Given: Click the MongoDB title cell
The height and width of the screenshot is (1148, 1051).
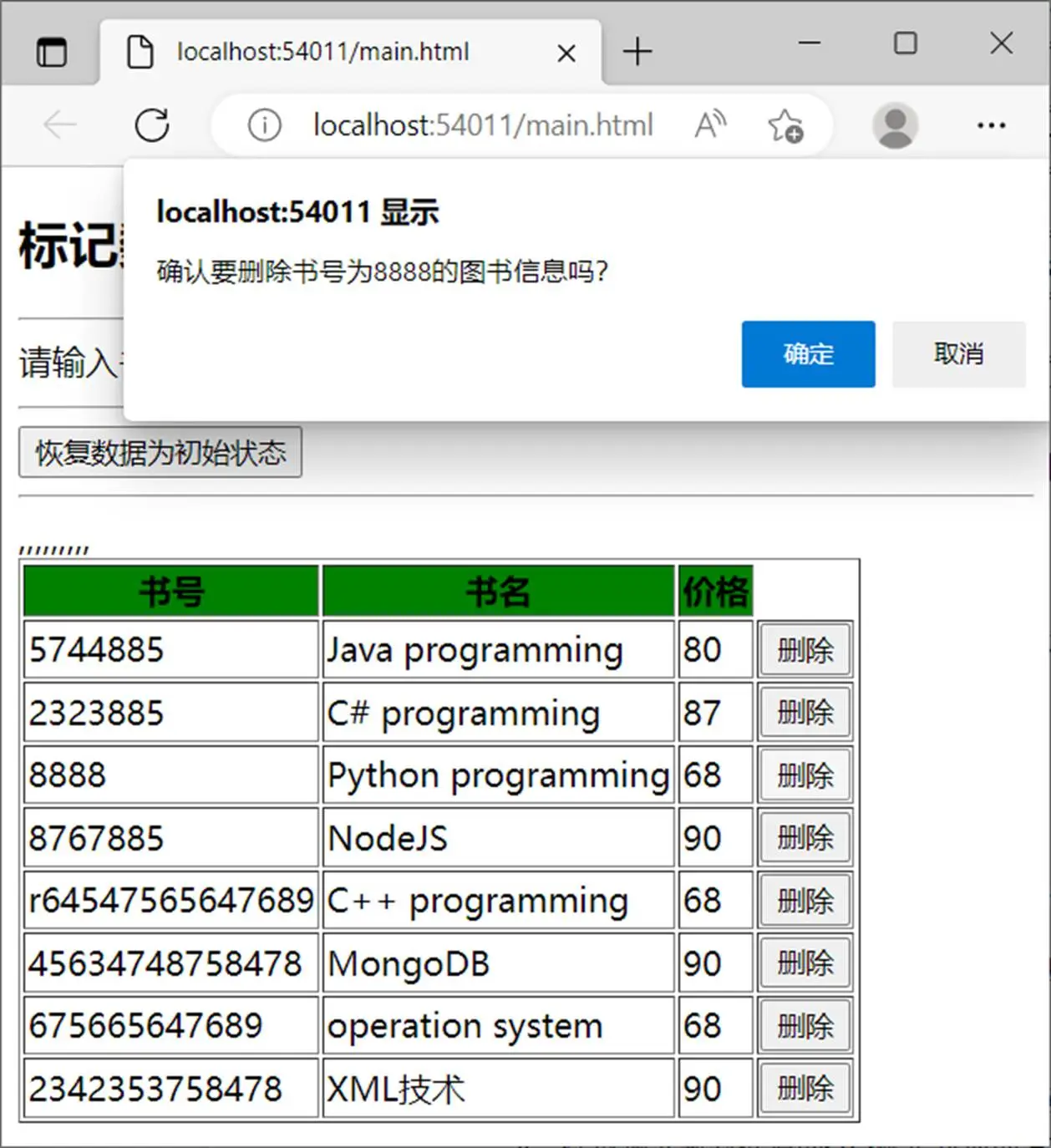Looking at the screenshot, I should [x=498, y=963].
